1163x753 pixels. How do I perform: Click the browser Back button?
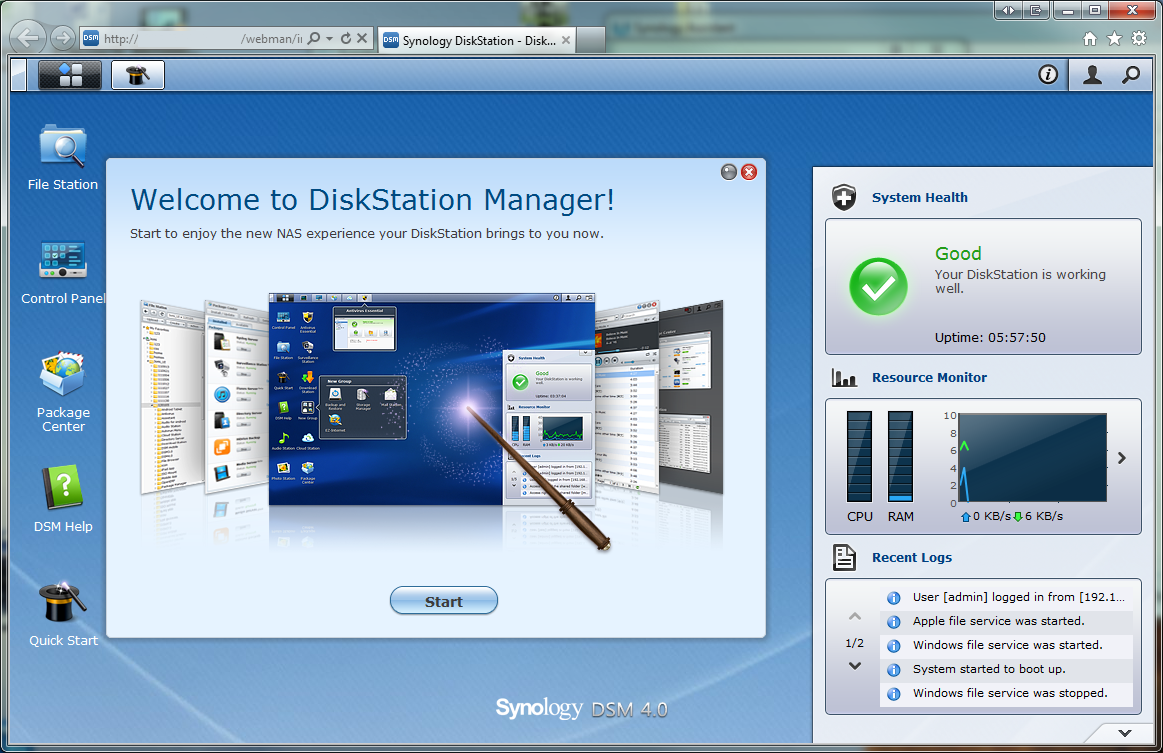click(x=28, y=38)
